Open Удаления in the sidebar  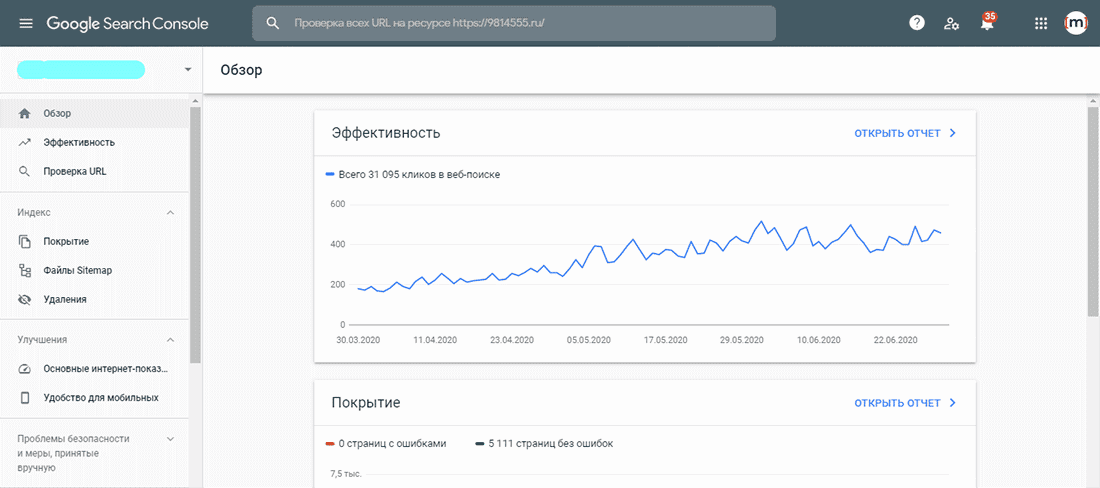coord(95,299)
